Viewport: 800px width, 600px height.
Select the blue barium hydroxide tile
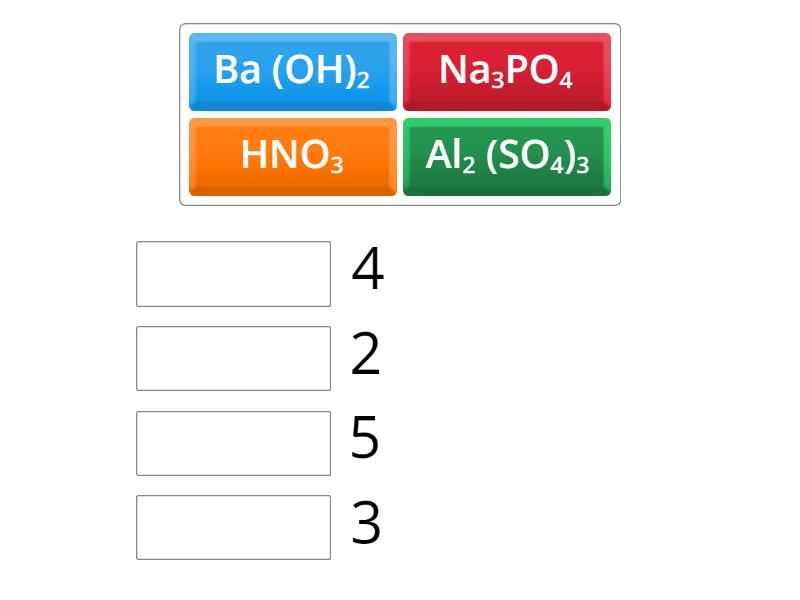point(292,71)
